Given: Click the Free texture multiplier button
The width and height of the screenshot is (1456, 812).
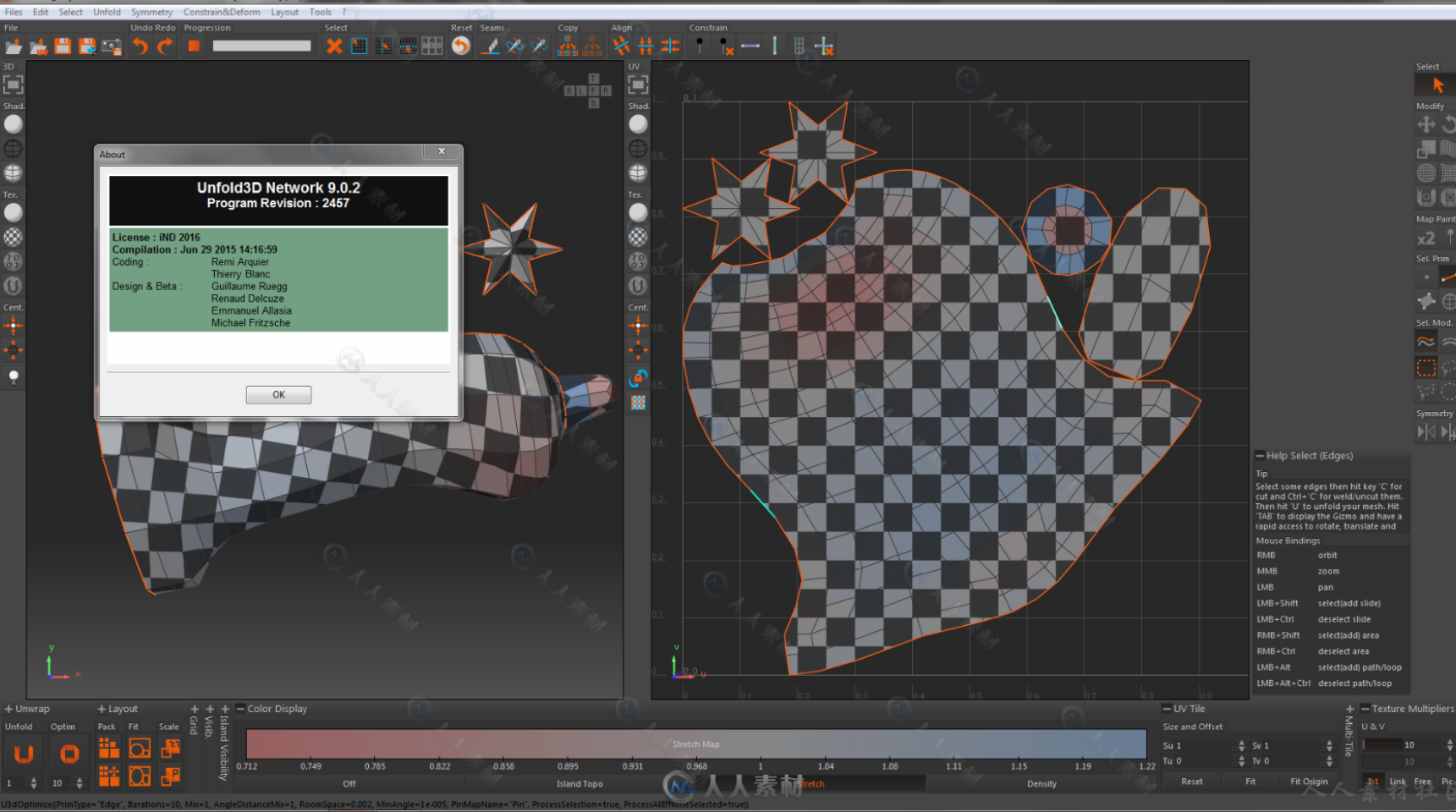Looking at the screenshot, I should tap(1423, 782).
